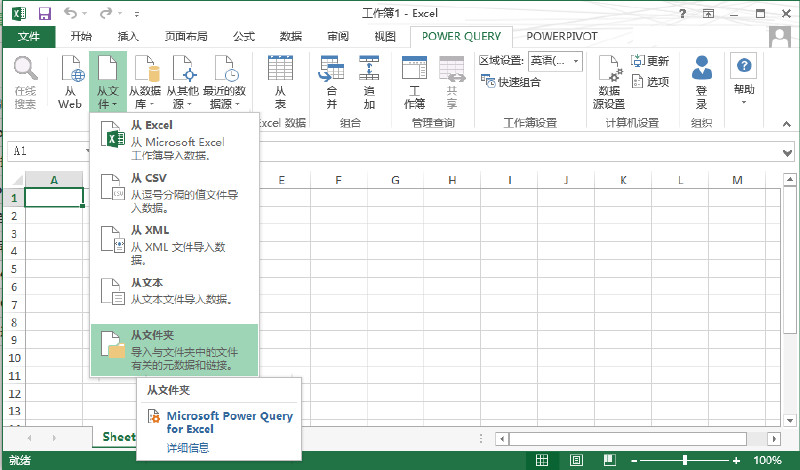Switch to Page Break Preview in status bar

tap(610, 460)
